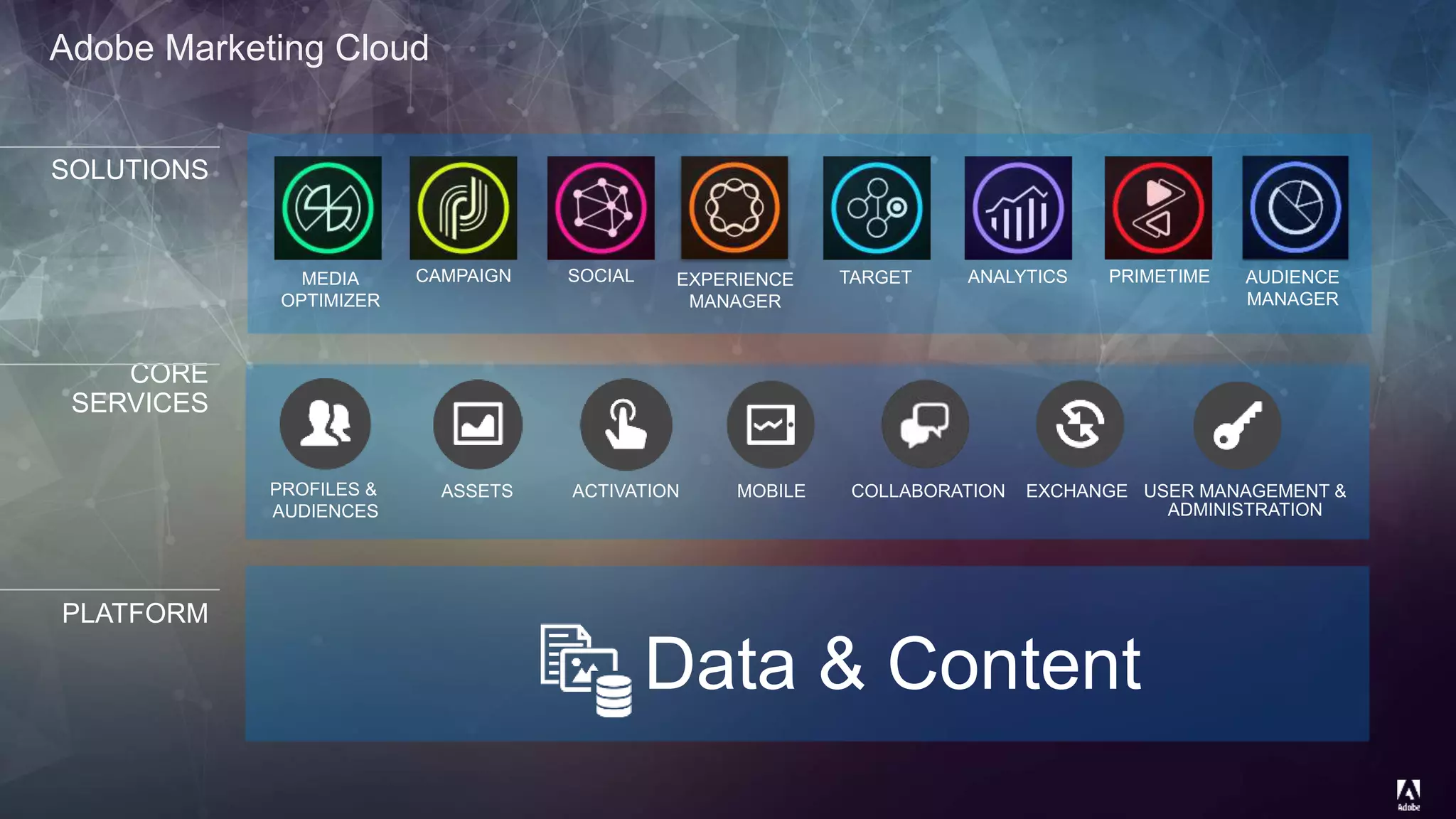Image resolution: width=1456 pixels, height=819 pixels.
Task: Click the ANALYTICS label text
Action: pyautogui.click(x=1017, y=277)
